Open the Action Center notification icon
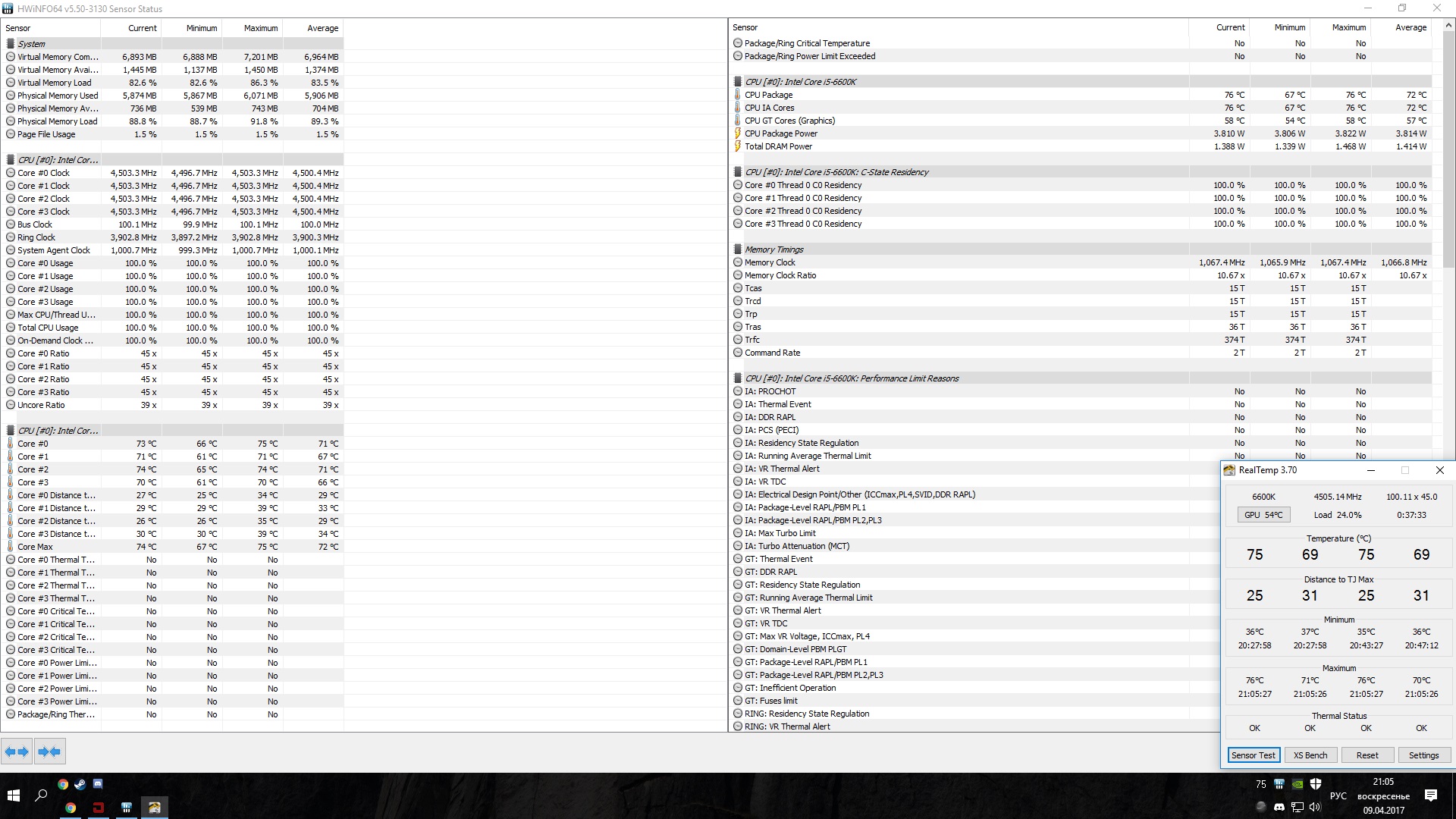The image size is (1456, 819). [x=1431, y=795]
